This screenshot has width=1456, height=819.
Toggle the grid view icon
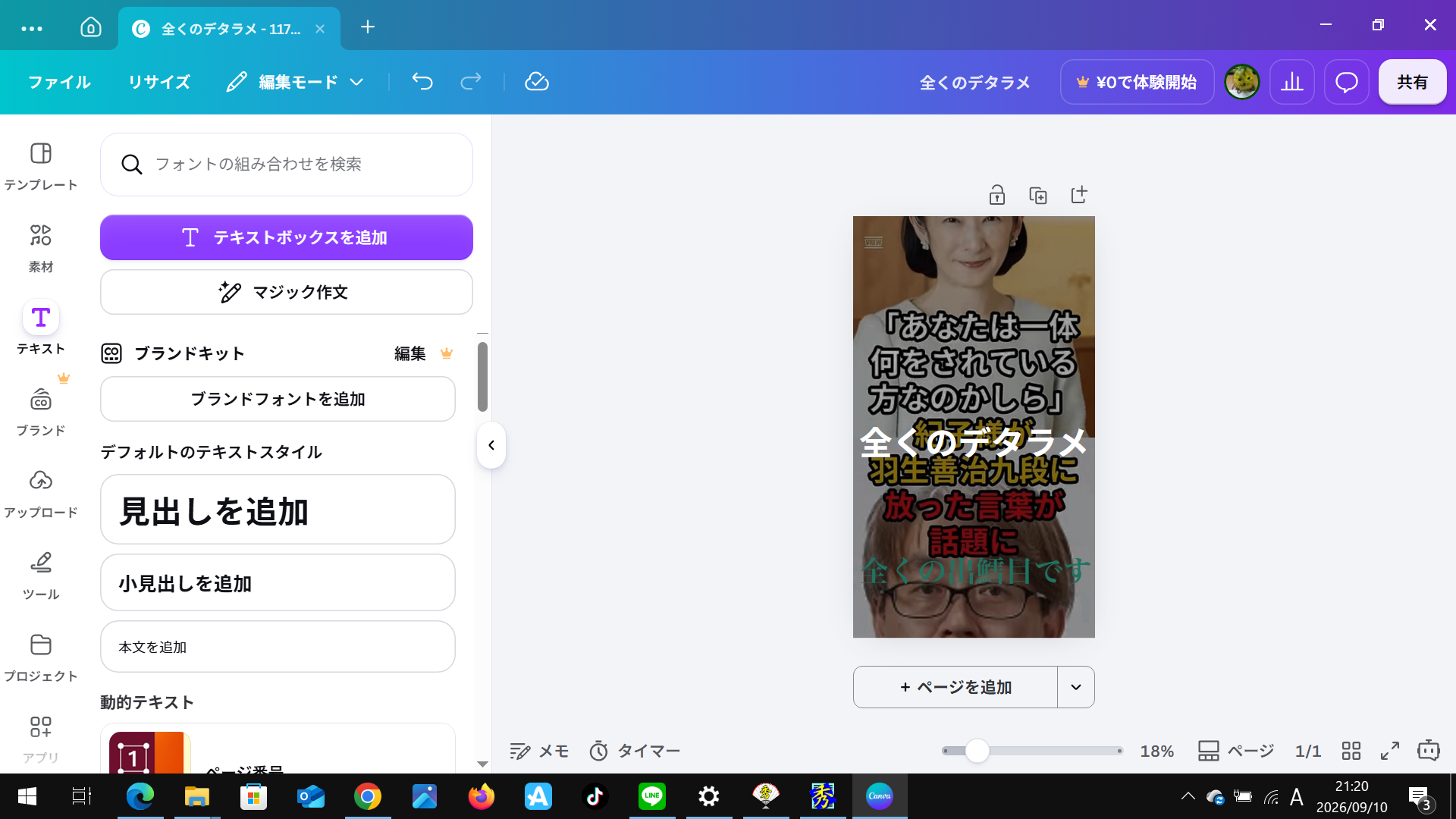coord(1351,751)
